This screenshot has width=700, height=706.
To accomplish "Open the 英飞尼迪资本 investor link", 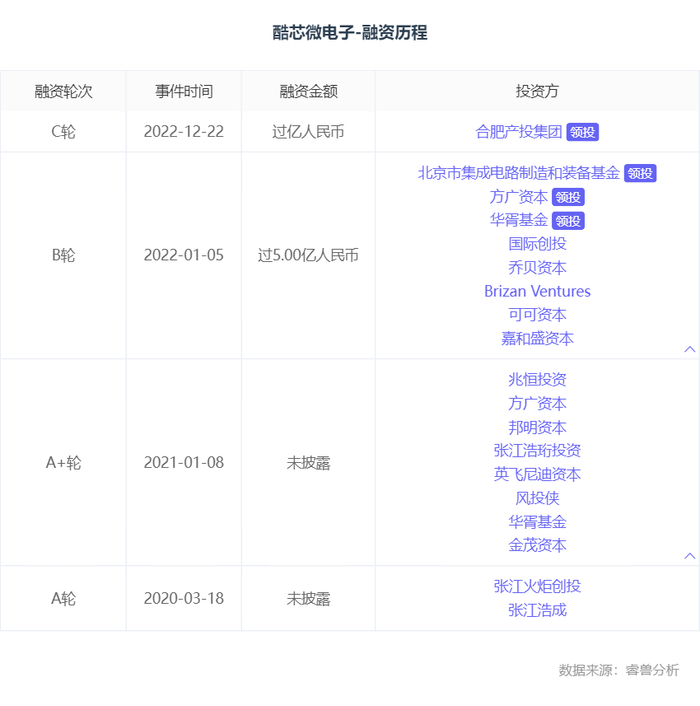I will [537, 474].
